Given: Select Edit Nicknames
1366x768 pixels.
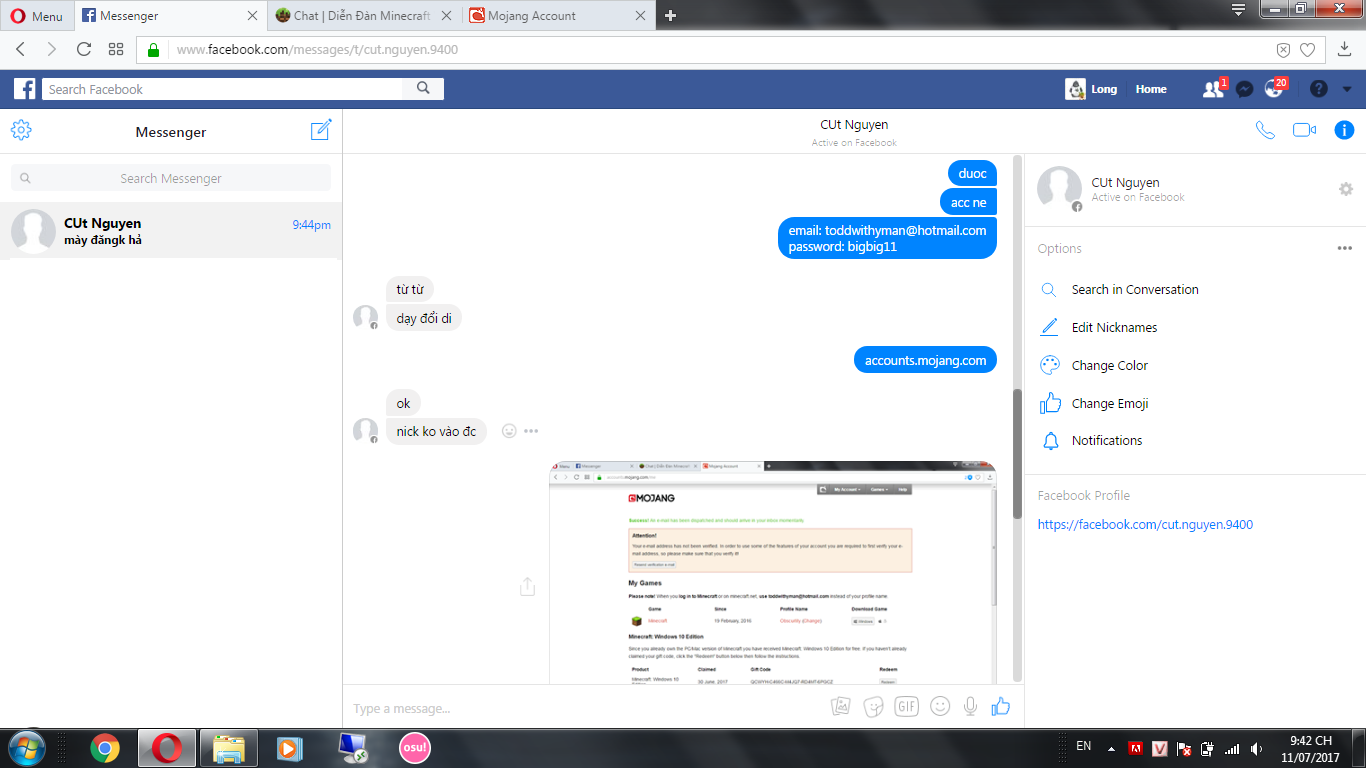Looking at the screenshot, I should pos(1115,327).
